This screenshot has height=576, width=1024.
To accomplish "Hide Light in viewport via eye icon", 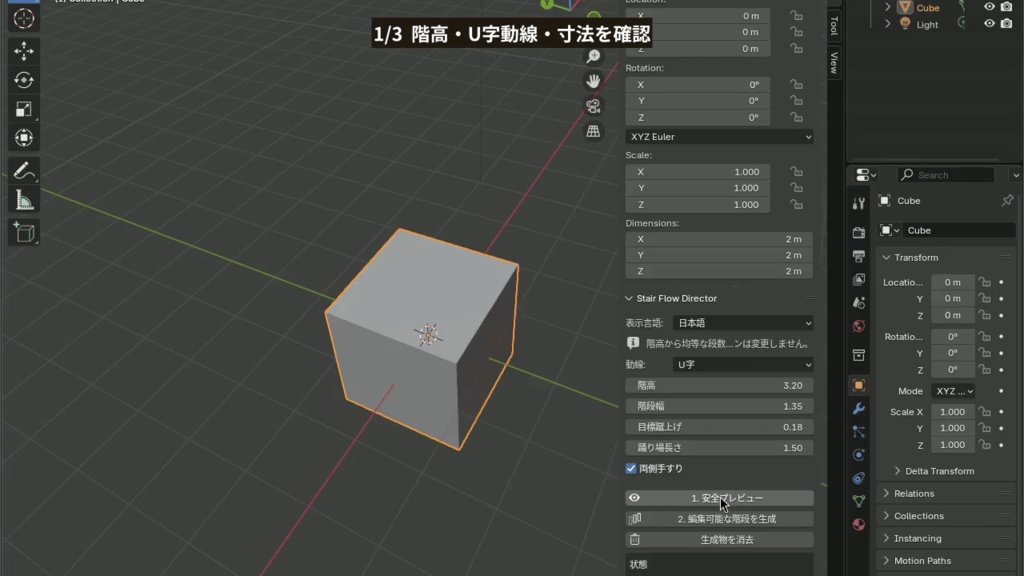I will click(989, 24).
